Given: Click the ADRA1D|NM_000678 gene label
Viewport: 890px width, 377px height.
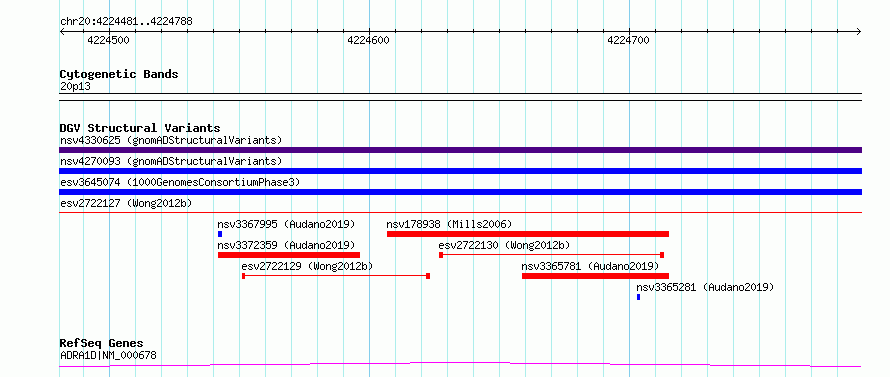Looking at the screenshot, I should coord(108,356).
